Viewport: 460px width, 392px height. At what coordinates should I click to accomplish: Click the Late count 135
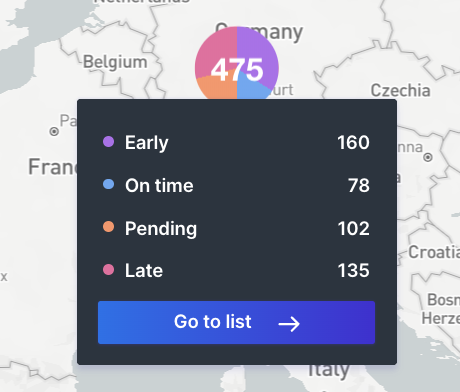353,270
